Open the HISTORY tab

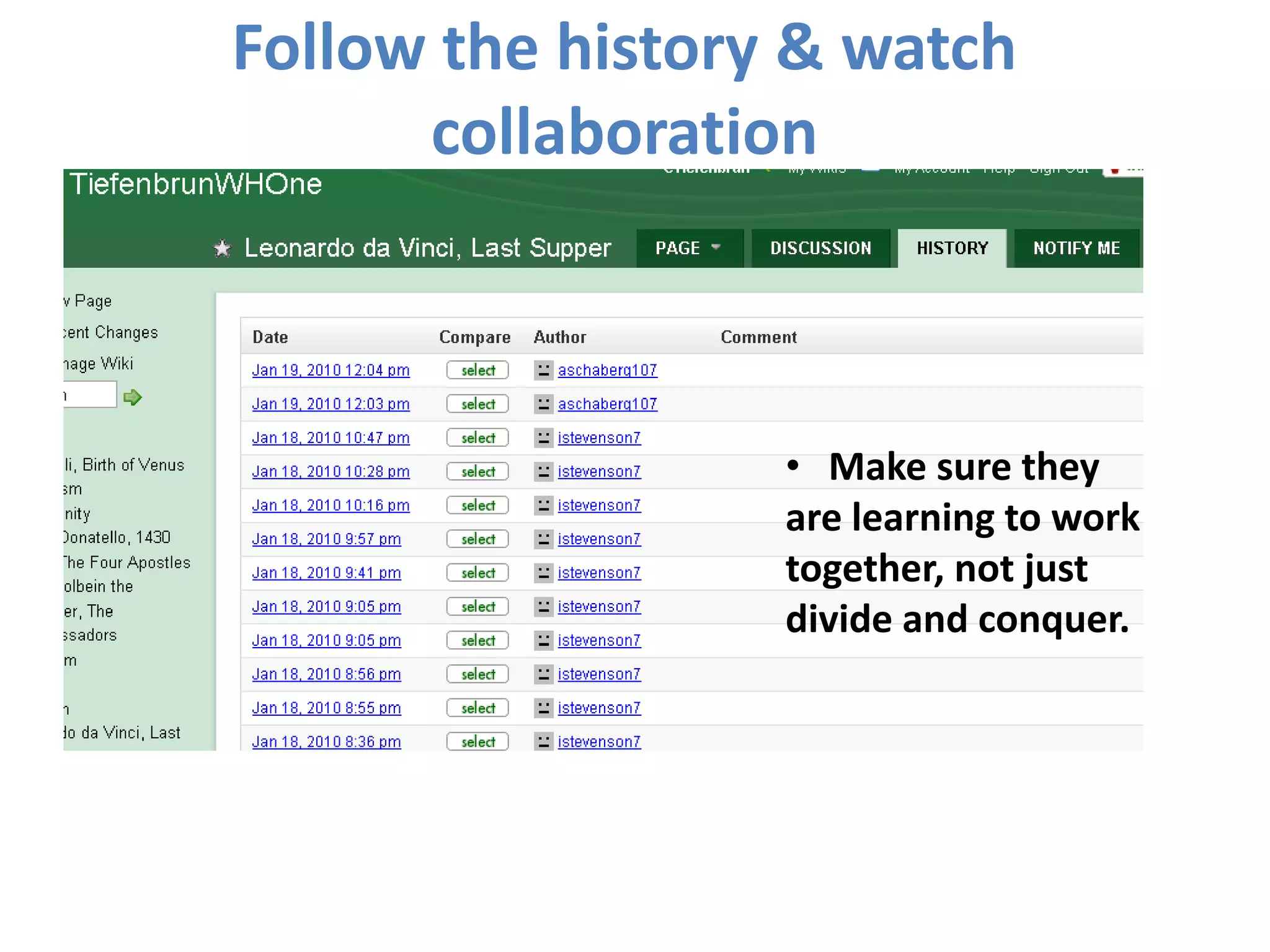click(x=952, y=249)
